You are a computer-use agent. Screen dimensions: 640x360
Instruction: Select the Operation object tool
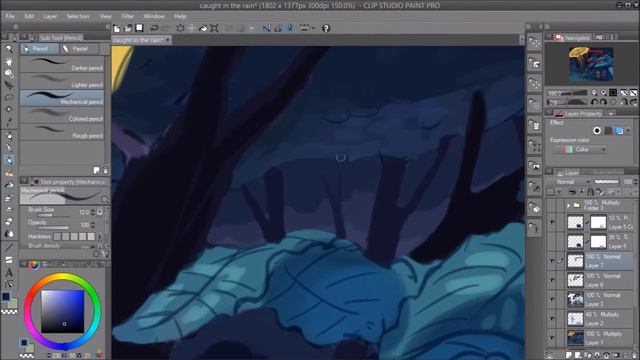(x=9, y=73)
